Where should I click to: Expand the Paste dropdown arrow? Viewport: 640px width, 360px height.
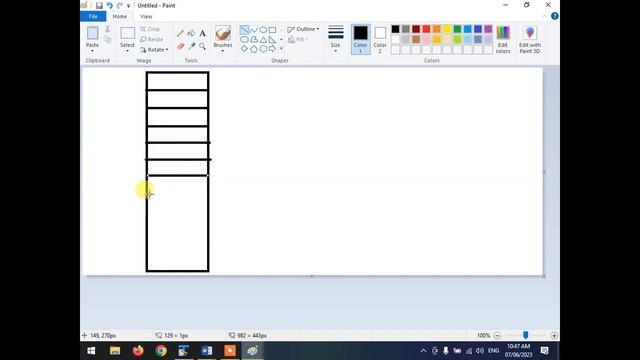93,51
